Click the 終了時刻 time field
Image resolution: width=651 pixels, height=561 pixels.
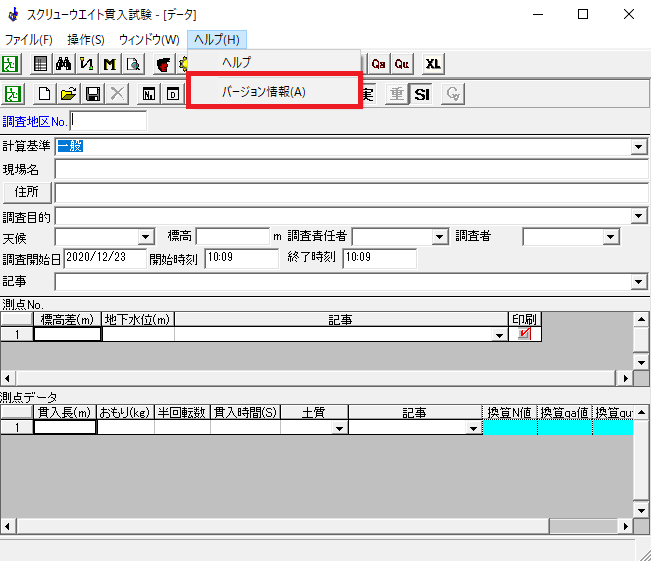pyautogui.click(x=379, y=258)
